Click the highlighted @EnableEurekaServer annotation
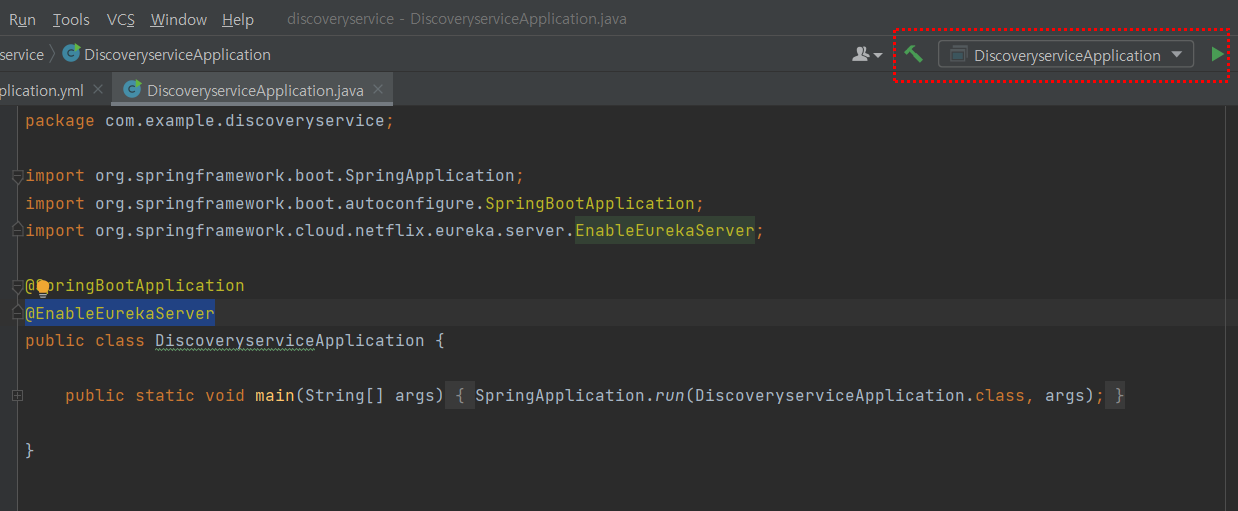The height and width of the screenshot is (511, 1238). click(120, 313)
